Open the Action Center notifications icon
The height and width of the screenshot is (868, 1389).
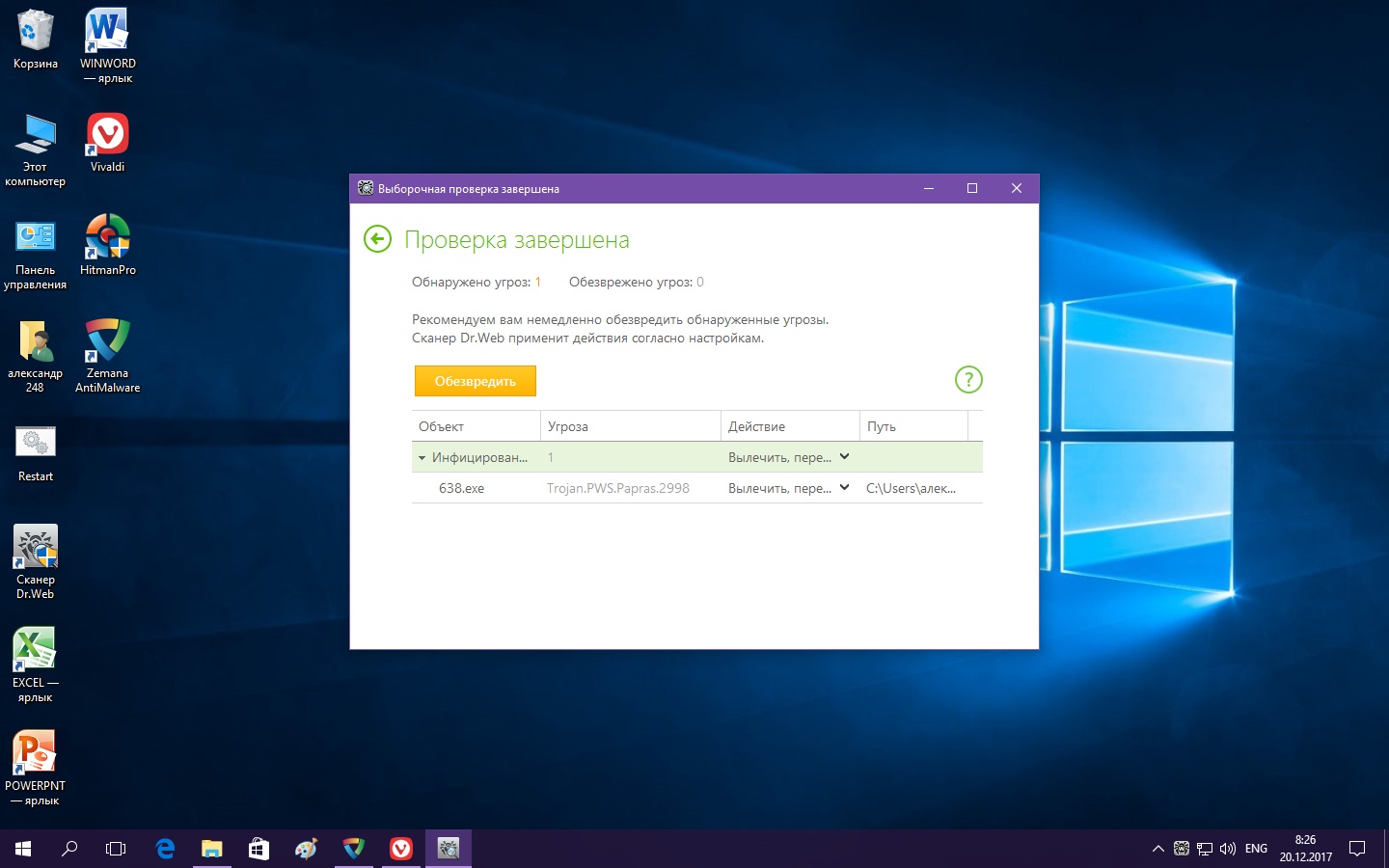tap(1357, 849)
